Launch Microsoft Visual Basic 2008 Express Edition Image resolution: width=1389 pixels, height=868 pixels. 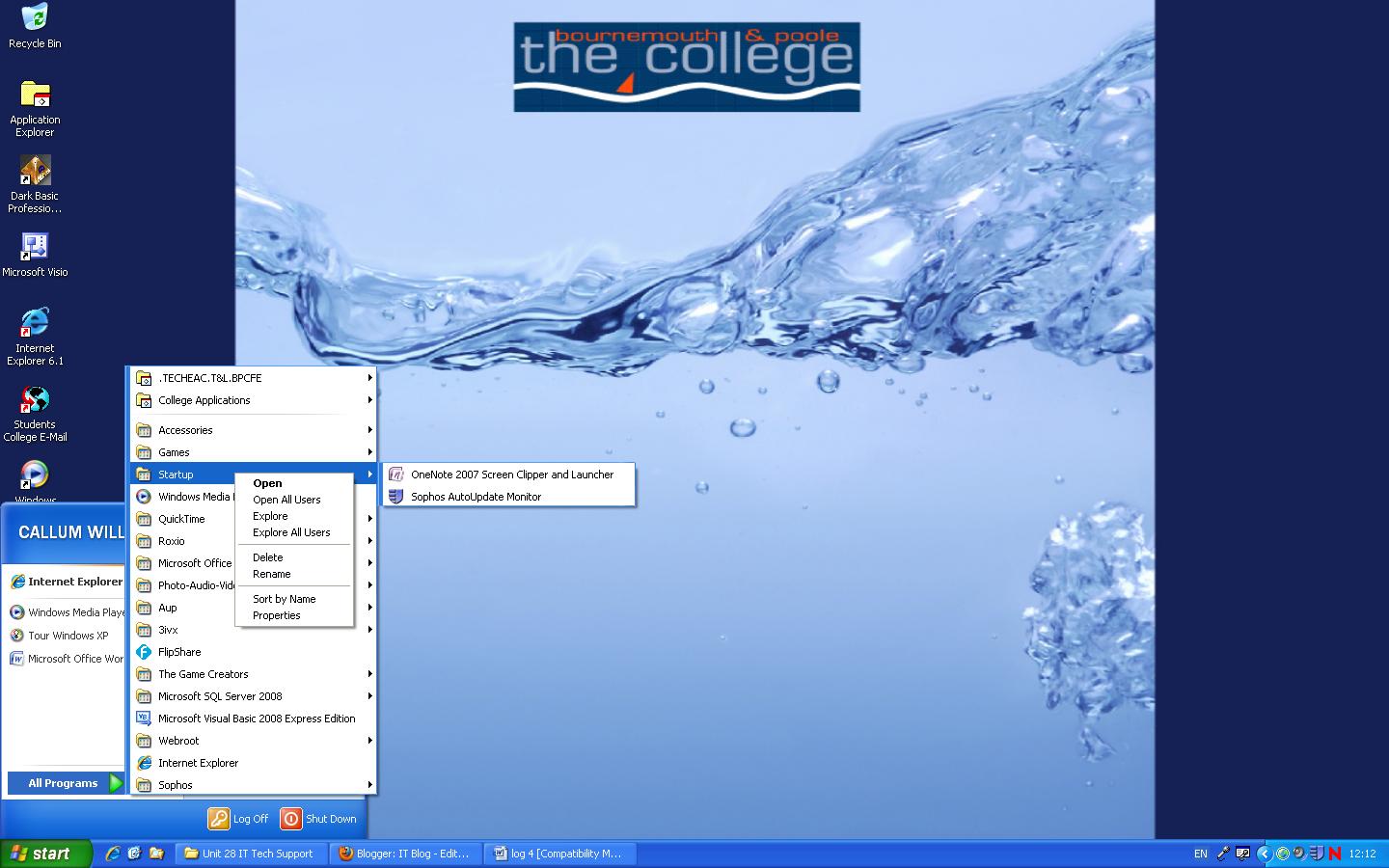(x=253, y=719)
